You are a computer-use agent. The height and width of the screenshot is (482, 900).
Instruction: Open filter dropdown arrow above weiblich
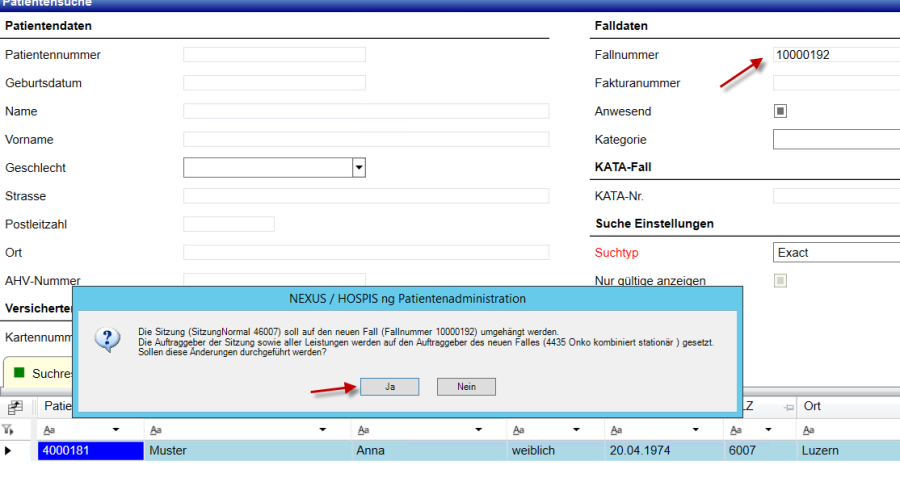click(576, 430)
